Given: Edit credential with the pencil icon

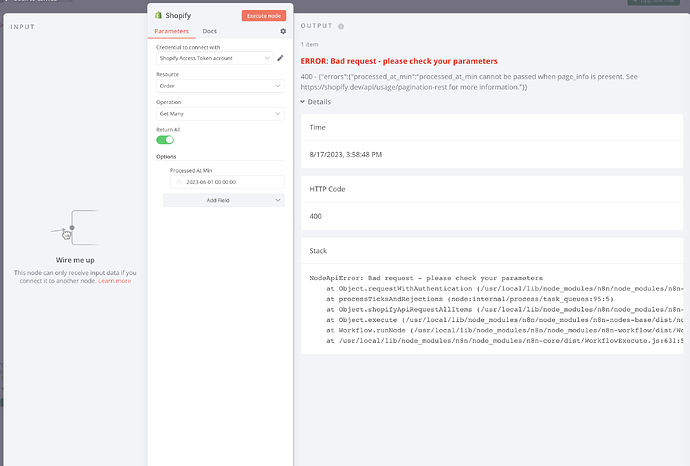Looking at the screenshot, I should 281,58.
